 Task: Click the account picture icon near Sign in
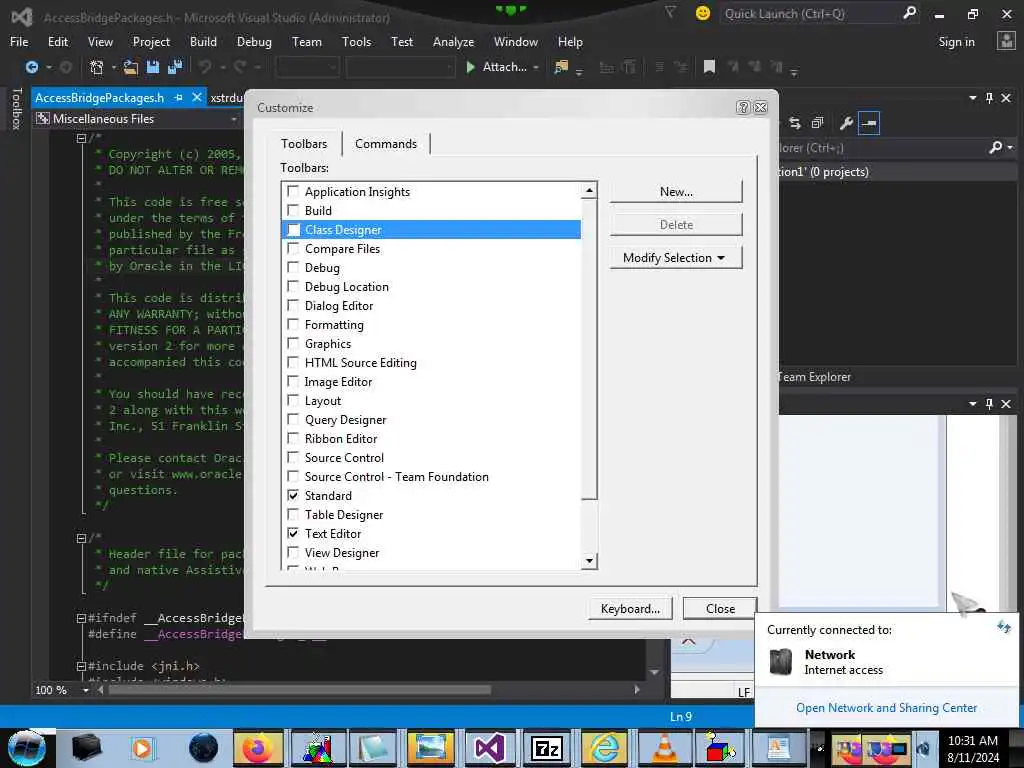tap(1006, 41)
